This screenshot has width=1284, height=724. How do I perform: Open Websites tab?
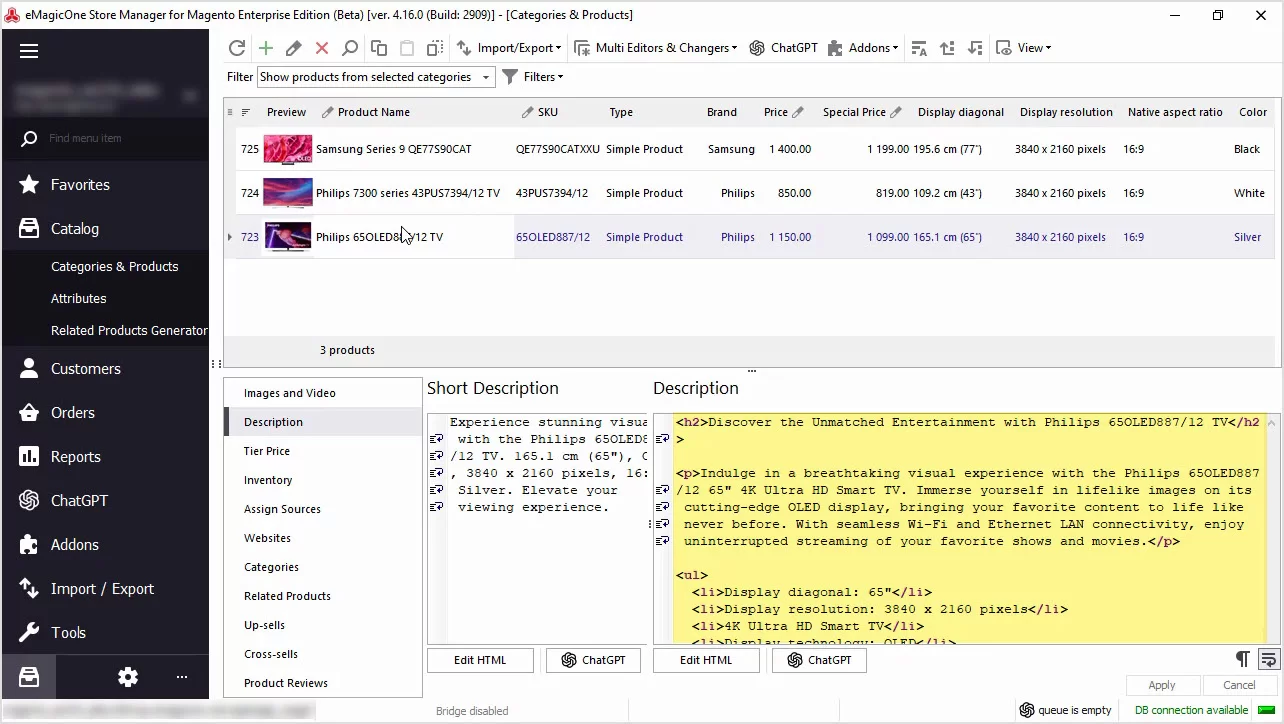pyautogui.click(x=323, y=538)
